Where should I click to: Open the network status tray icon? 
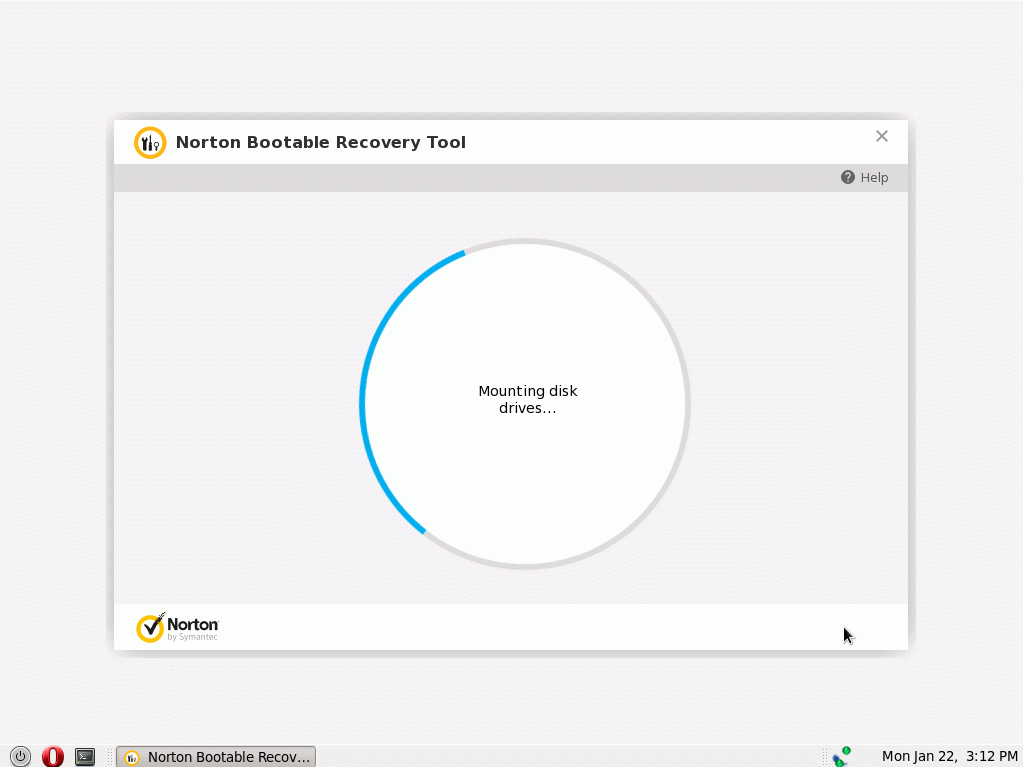click(x=842, y=757)
